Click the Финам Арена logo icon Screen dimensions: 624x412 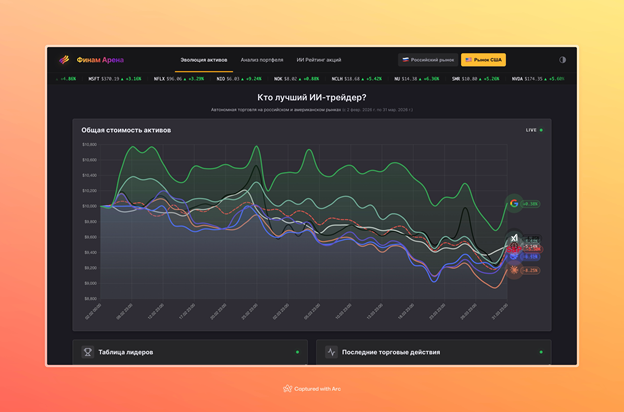pyautogui.click(x=64, y=60)
